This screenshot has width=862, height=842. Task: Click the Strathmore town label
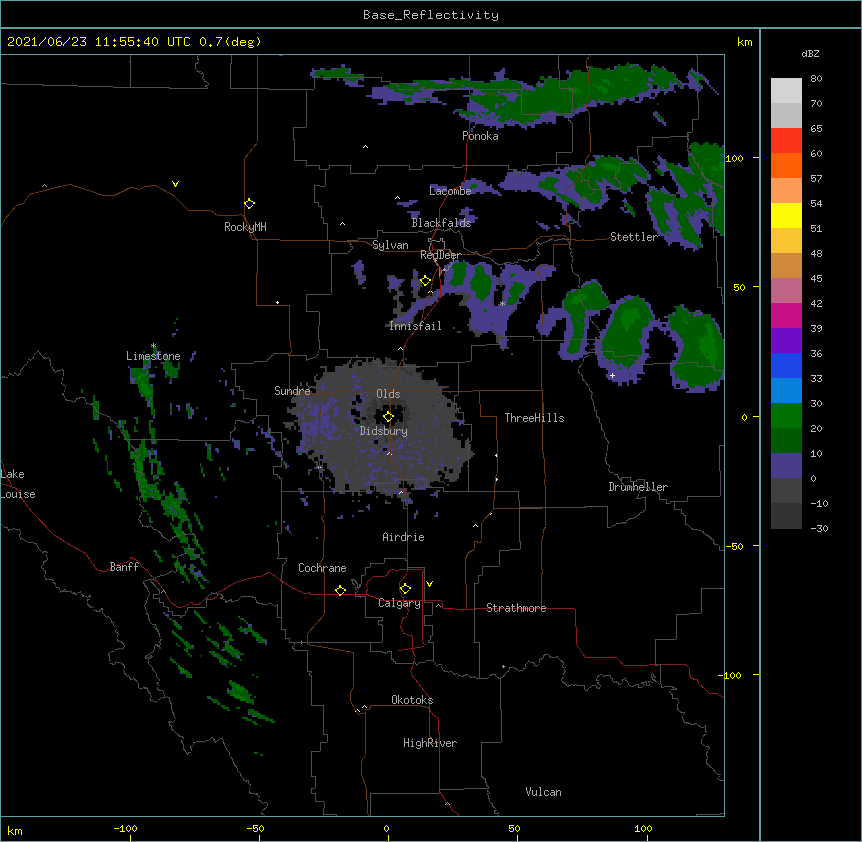pyautogui.click(x=516, y=608)
